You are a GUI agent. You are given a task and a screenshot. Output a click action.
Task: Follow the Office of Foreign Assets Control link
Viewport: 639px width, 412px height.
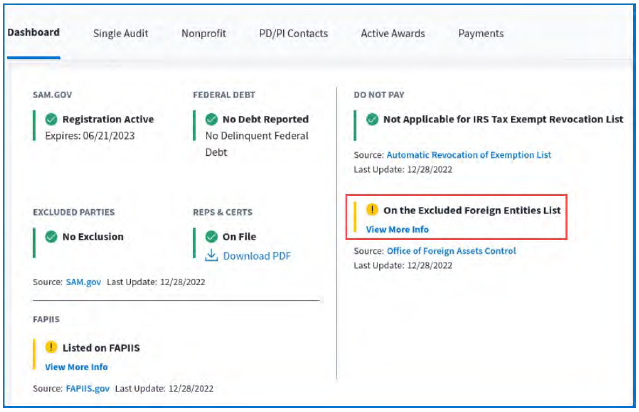coord(451,251)
